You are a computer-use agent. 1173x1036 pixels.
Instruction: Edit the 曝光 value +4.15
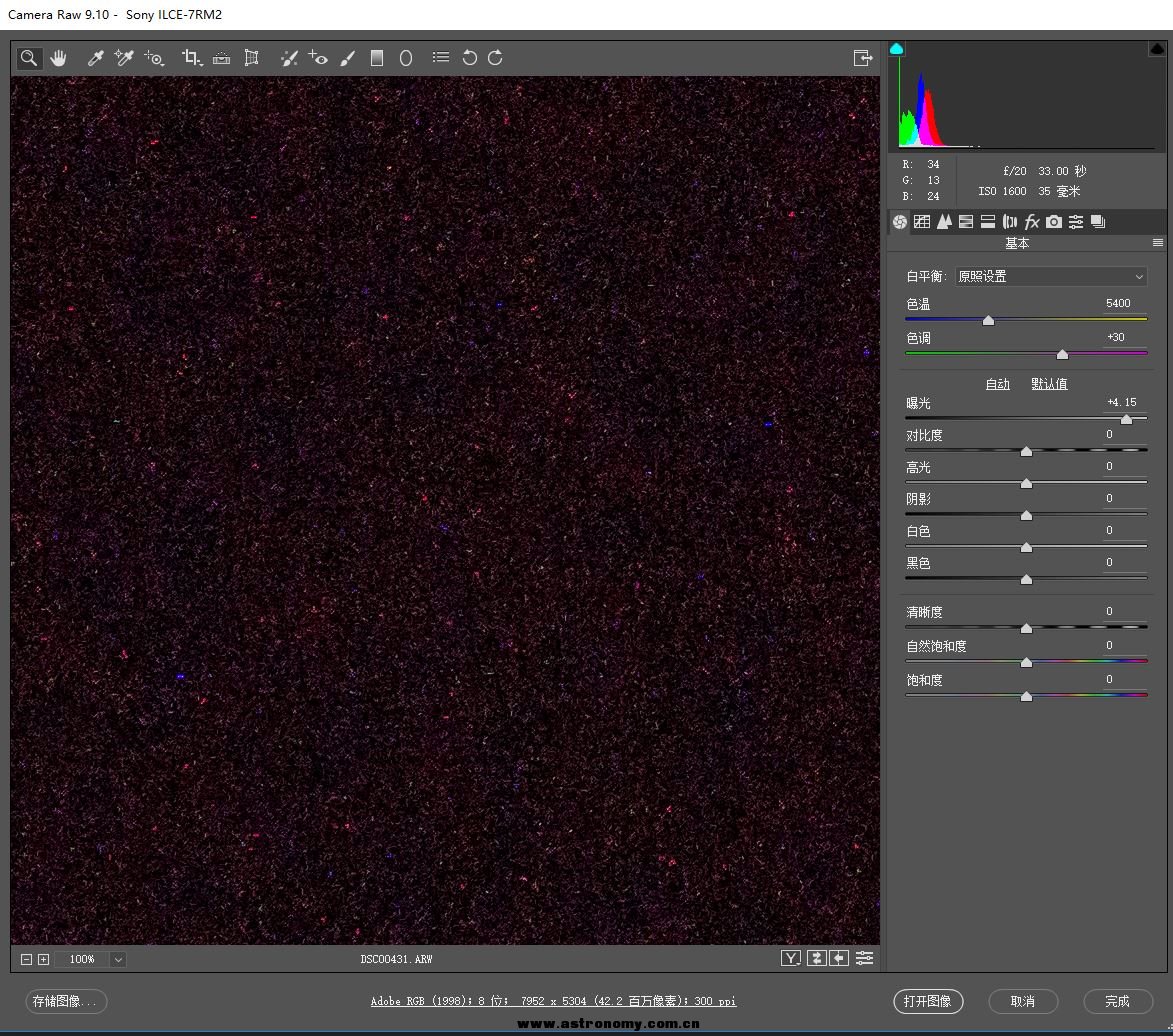point(1121,402)
